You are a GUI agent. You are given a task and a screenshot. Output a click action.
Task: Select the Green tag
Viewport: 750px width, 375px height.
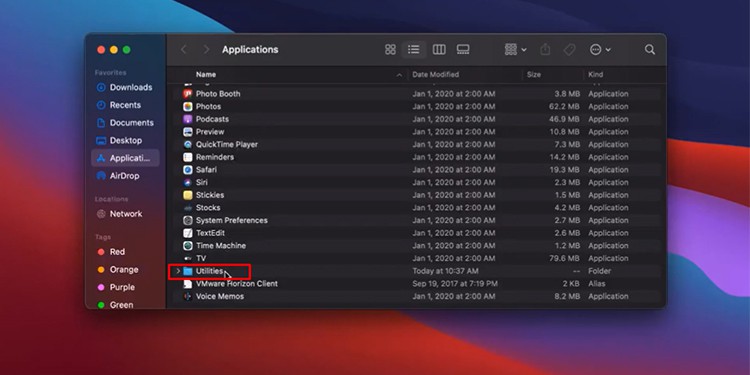[115, 305]
